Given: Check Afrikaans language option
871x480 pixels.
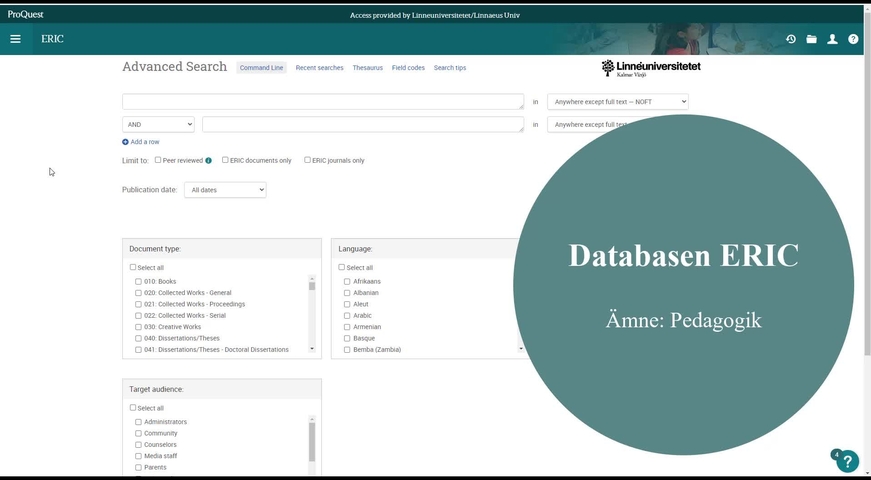Looking at the screenshot, I should pyautogui.click(x=347, y=282).
